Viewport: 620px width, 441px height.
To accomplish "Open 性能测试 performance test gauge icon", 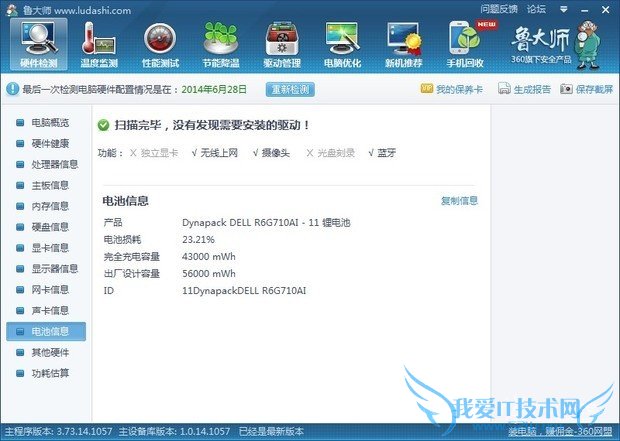I will [x=160, y=44].
